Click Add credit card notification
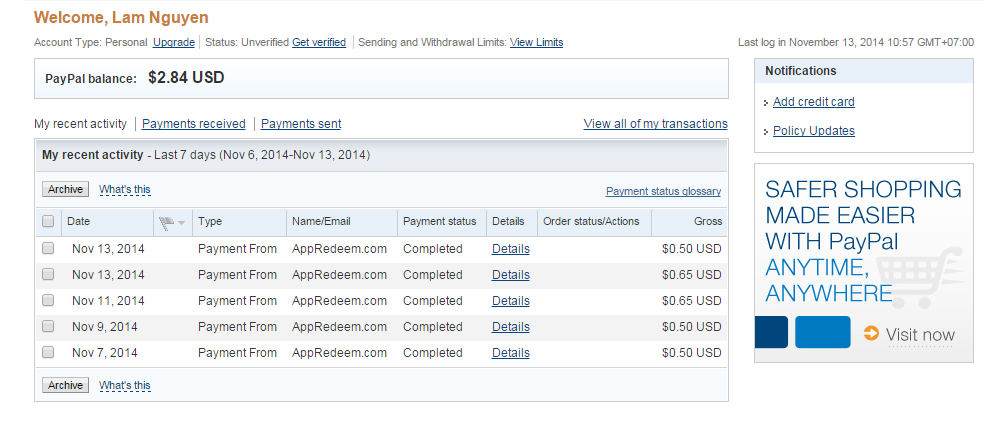Viewport: 1003px width, 434px height. tap(813, 102)
